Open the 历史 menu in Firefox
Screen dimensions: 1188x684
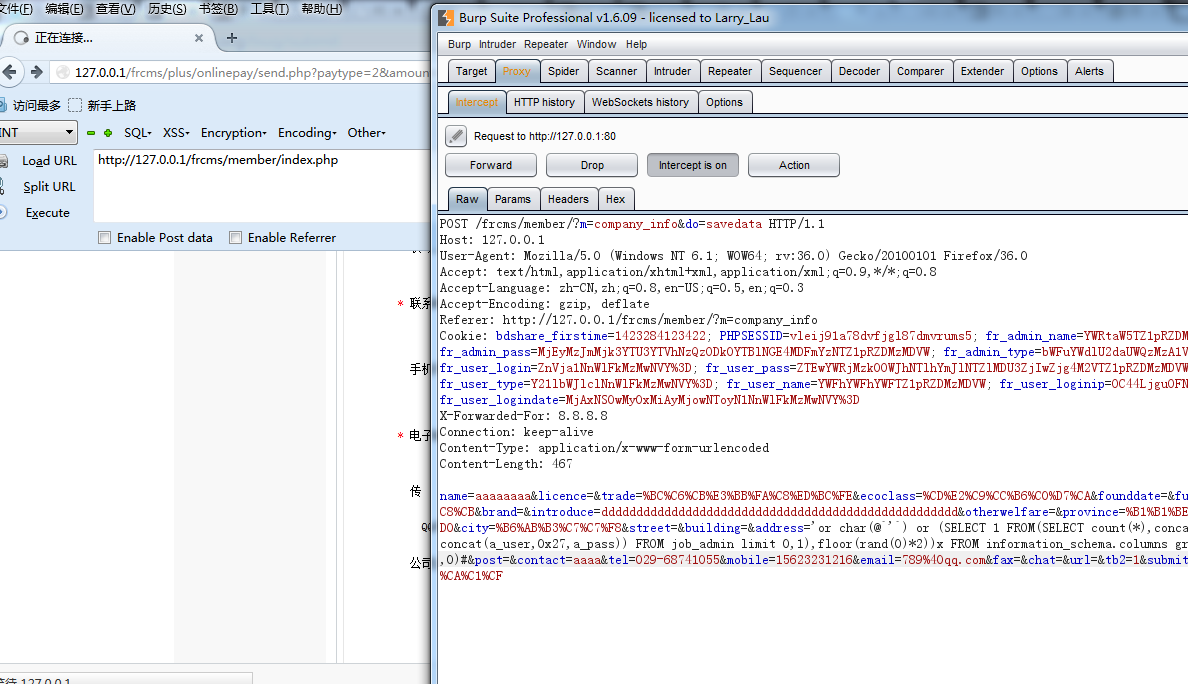pyautogui.click(x=167, y=9)
